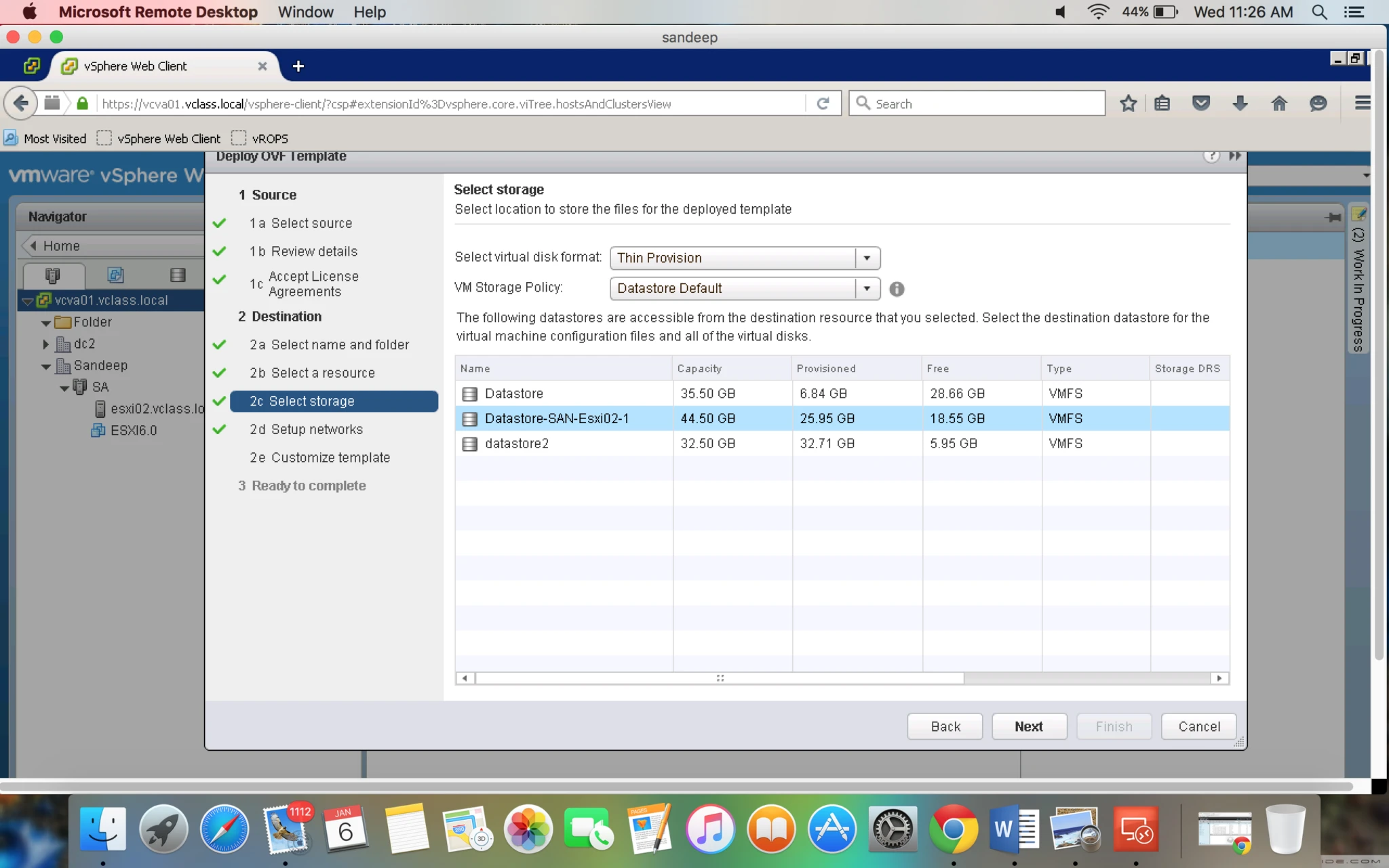The image size is (1389, 868).
Task: Go to step 1a Select source
Action: pyautogui.click(x=300, y=223)
